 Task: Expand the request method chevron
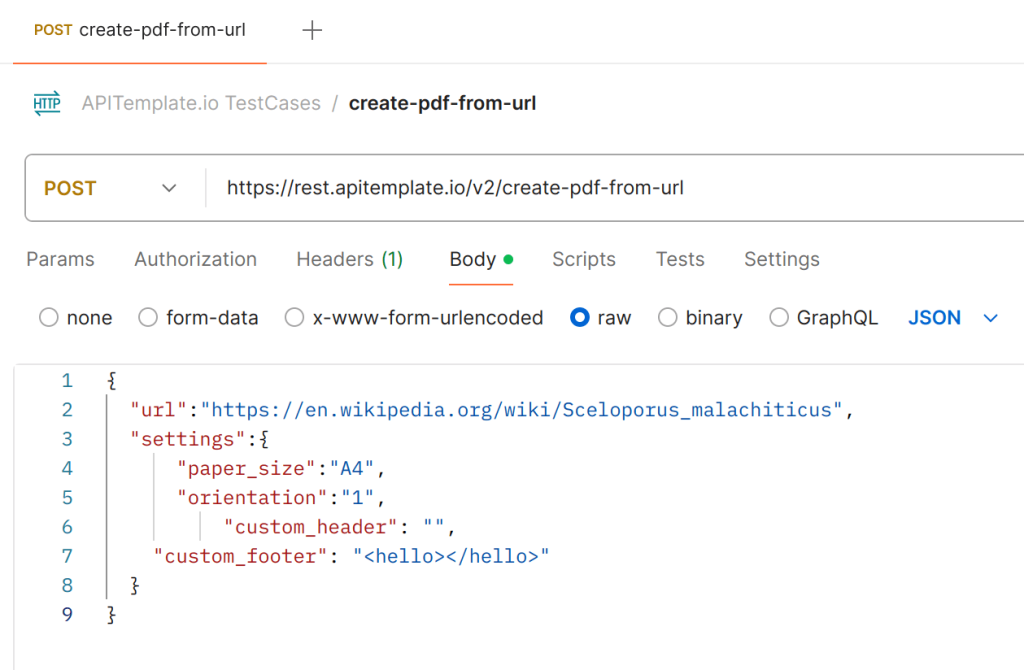(169, 188)
